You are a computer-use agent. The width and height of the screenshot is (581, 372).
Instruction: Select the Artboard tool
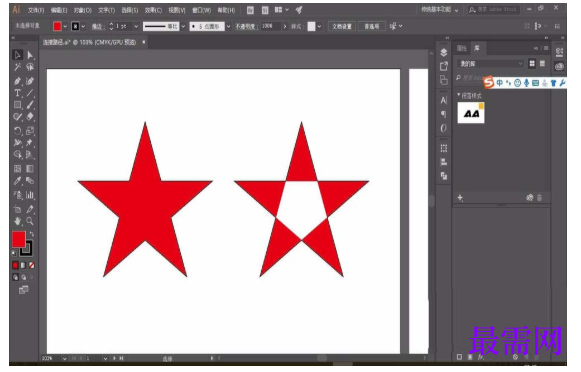point(17,209)
